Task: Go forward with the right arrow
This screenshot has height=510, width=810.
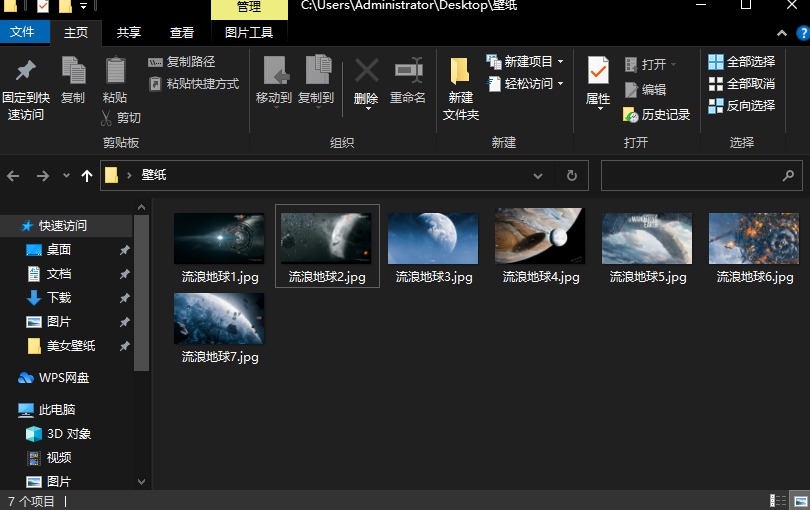Action: [43, 176]
